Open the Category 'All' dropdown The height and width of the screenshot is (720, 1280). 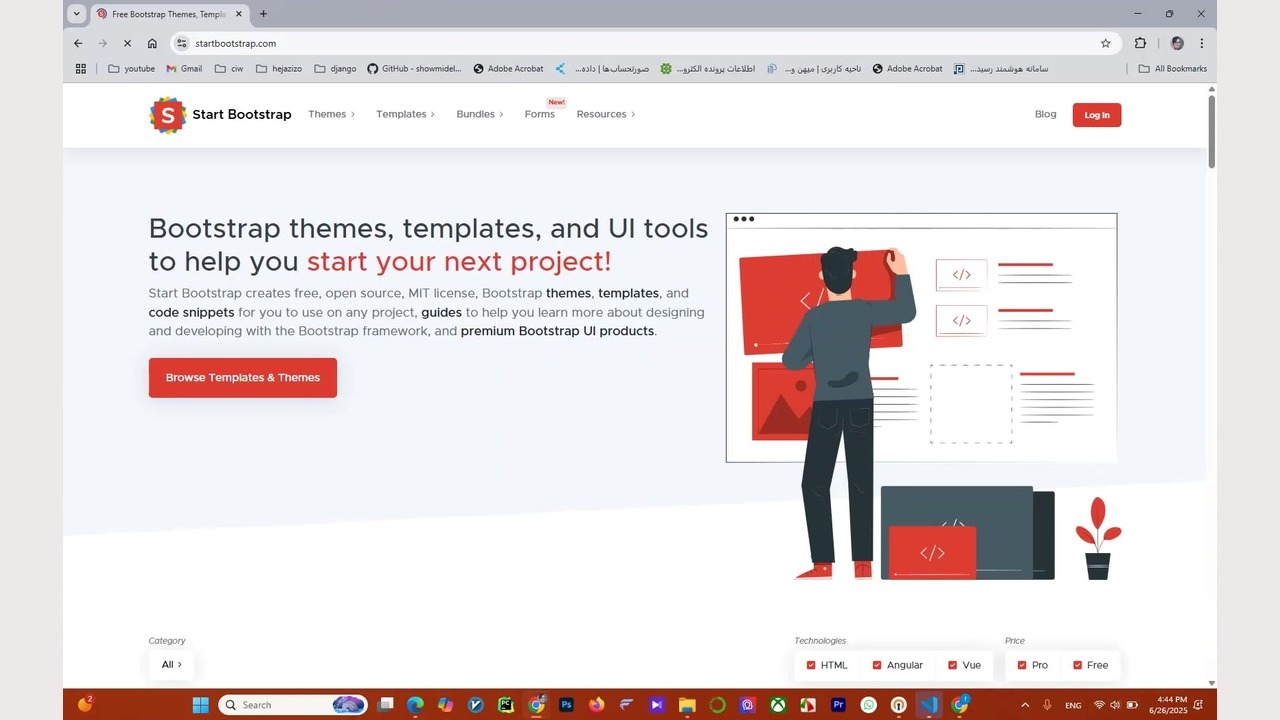[172, 665]
